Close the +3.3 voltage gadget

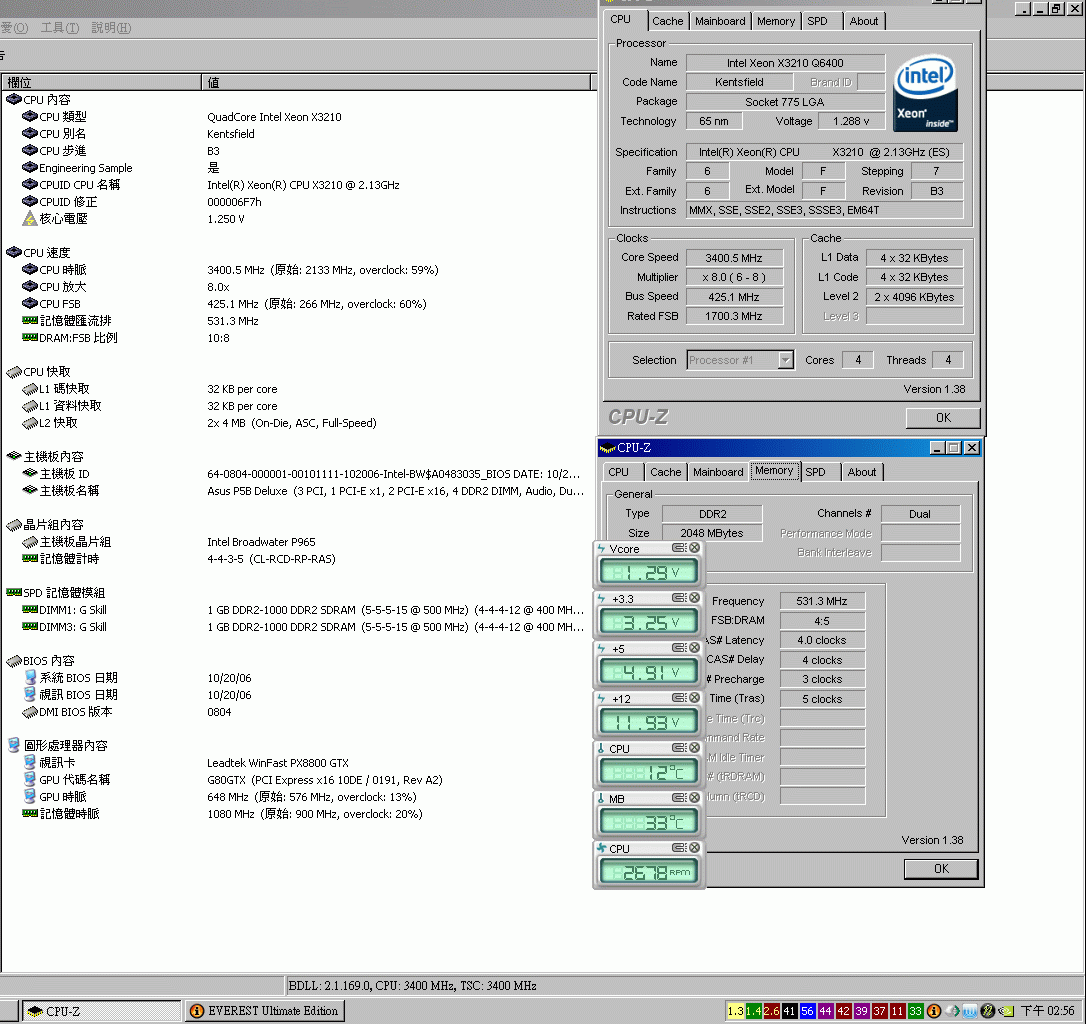694,597
